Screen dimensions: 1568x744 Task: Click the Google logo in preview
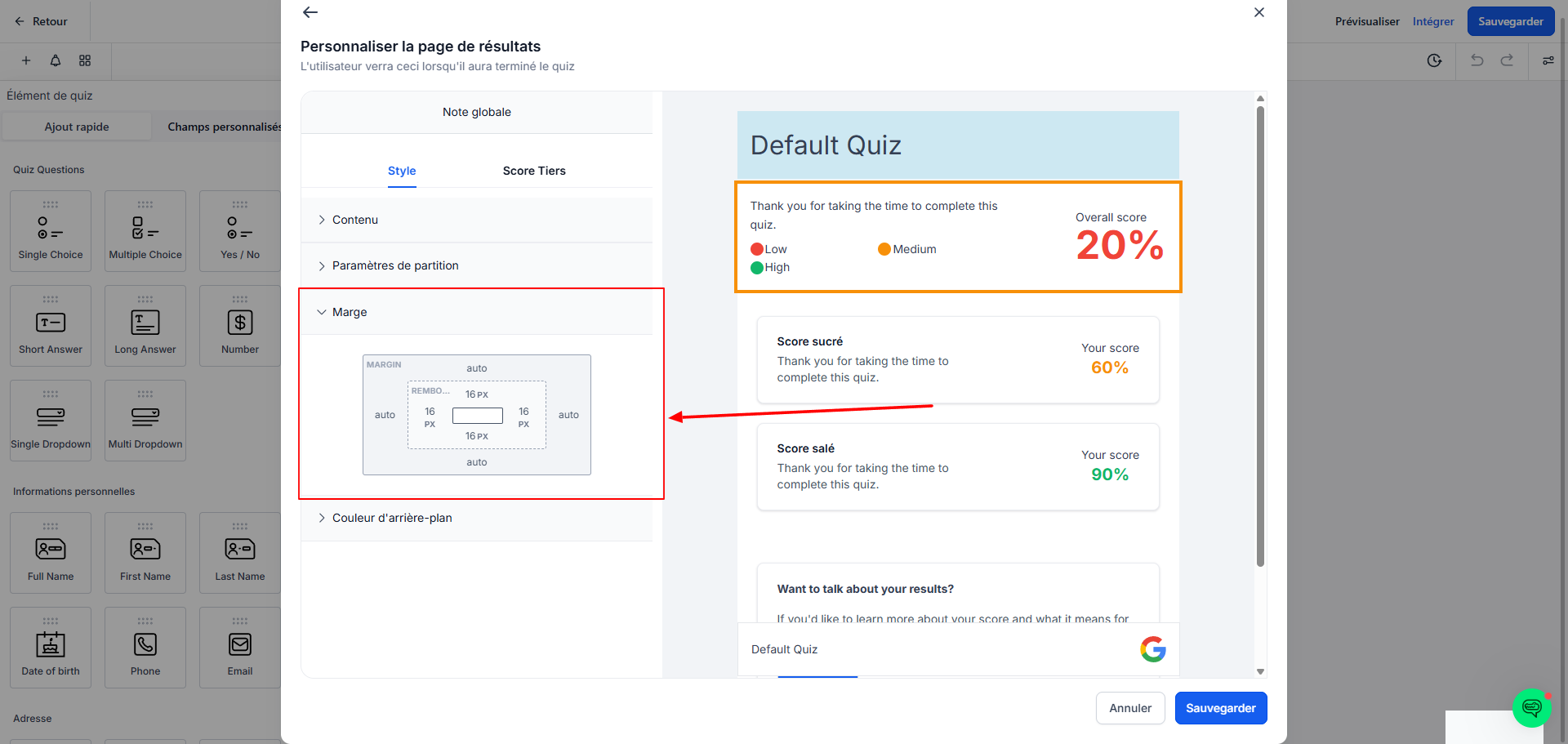click(1152, 649)
